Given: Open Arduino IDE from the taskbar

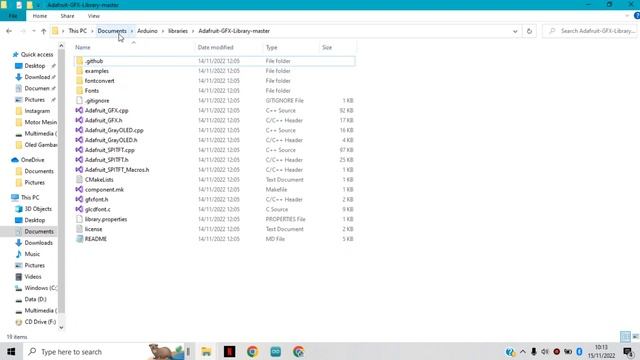Looking at the screenshot, I should [276, 351].
